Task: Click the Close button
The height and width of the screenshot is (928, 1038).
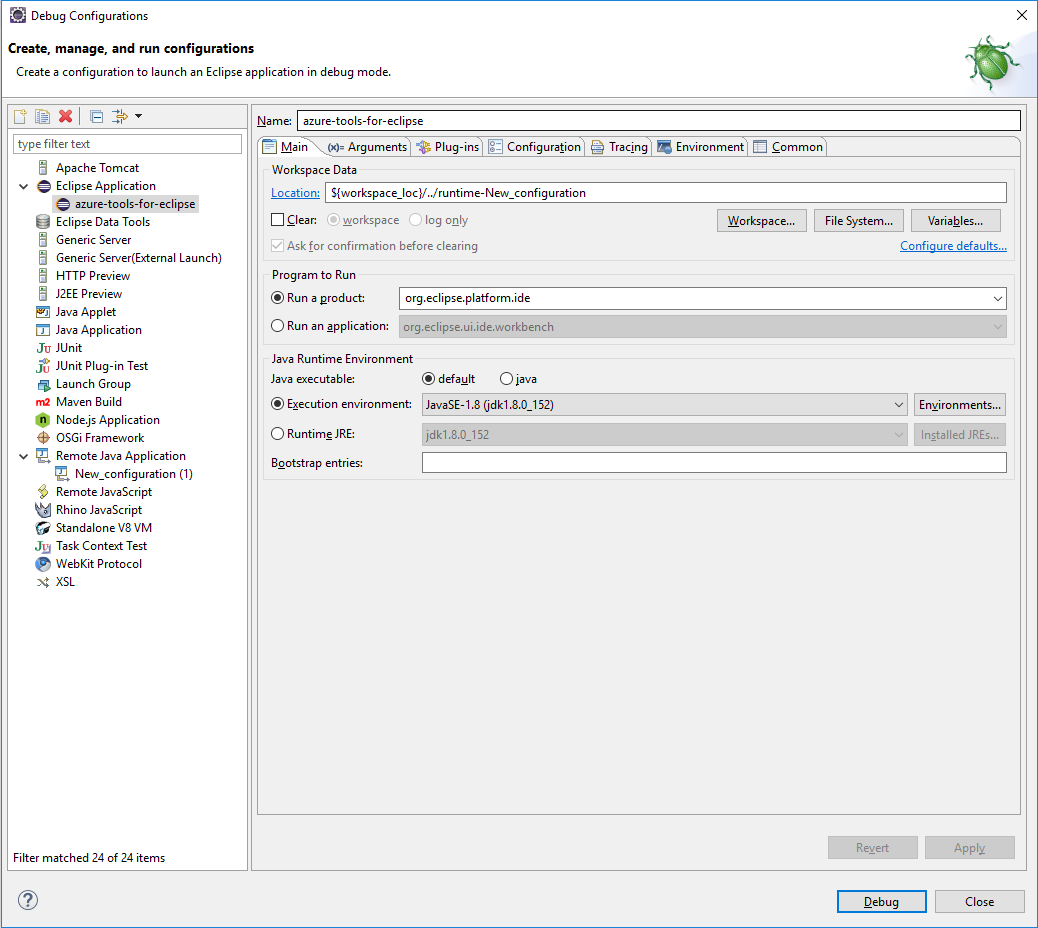Action: (x=979, y=902)
